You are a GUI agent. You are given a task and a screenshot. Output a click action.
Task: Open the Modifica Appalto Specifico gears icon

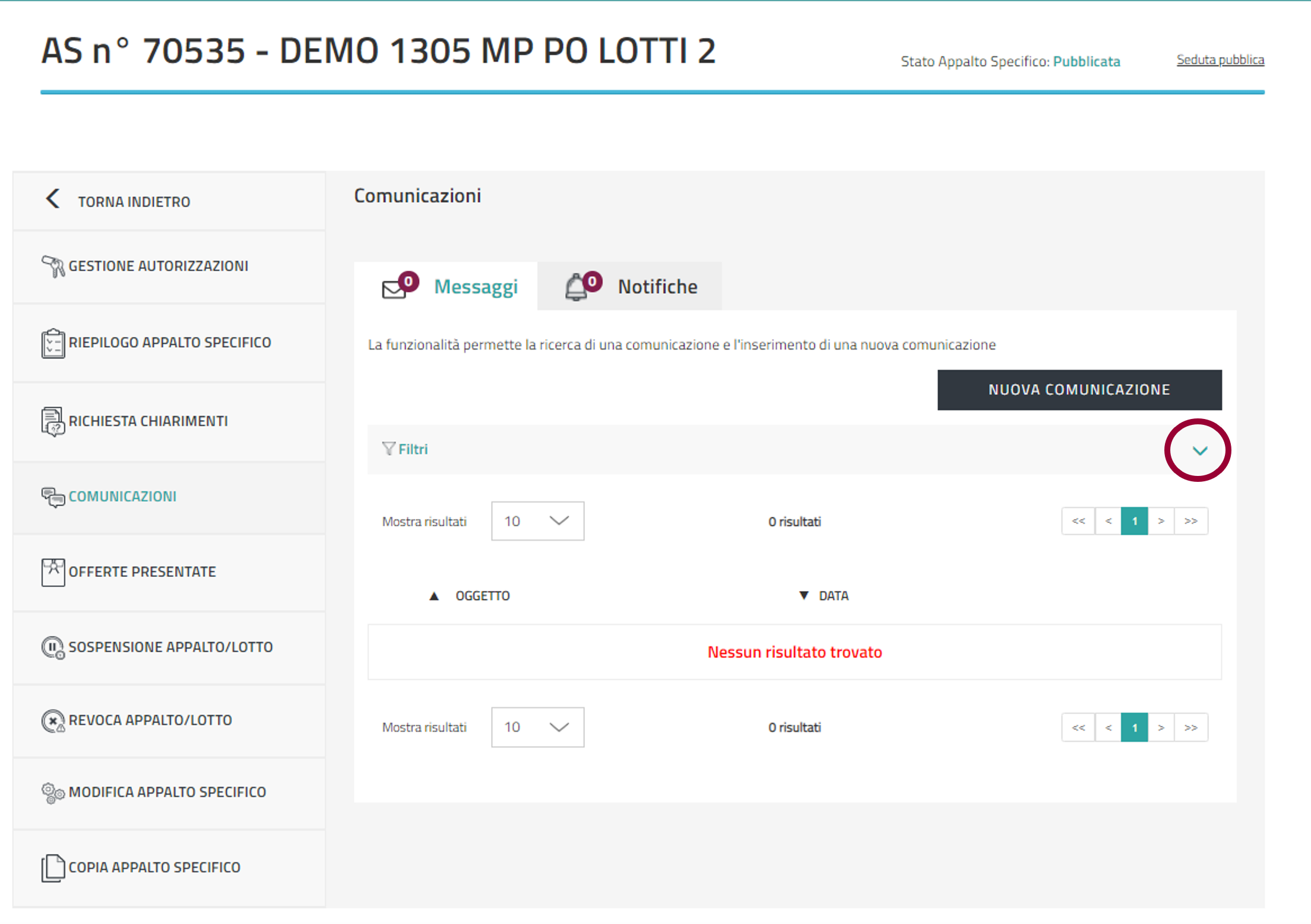coord(53,792)
